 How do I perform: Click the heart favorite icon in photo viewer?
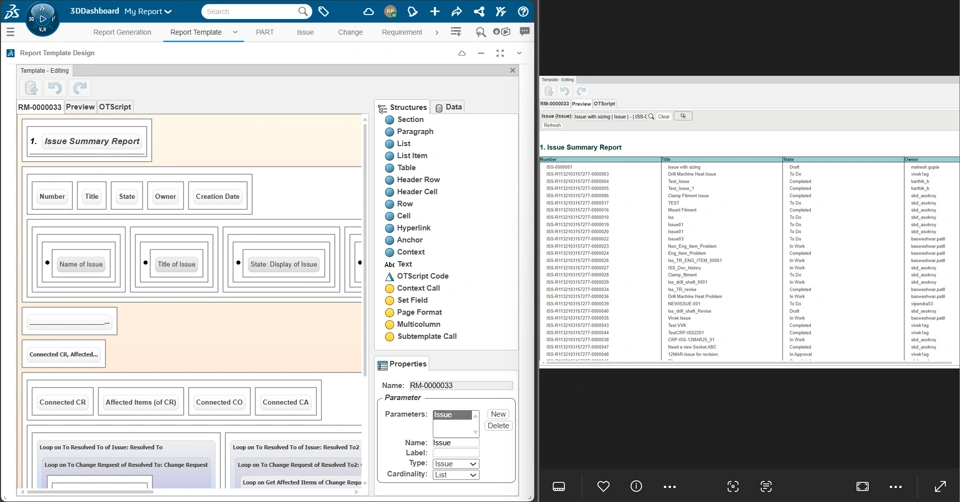click(603, 486)
